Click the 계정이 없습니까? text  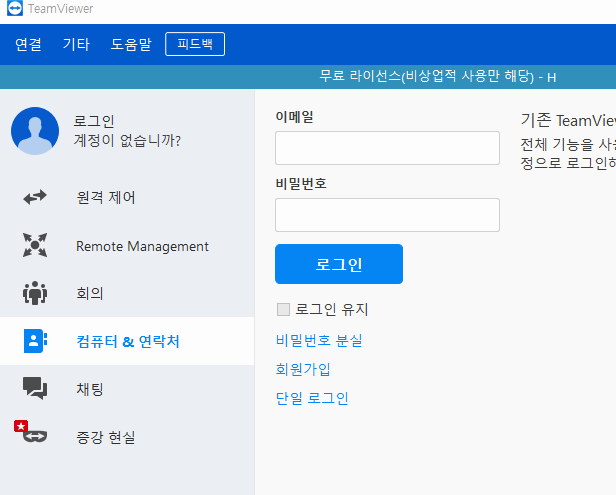click(127, 140)
